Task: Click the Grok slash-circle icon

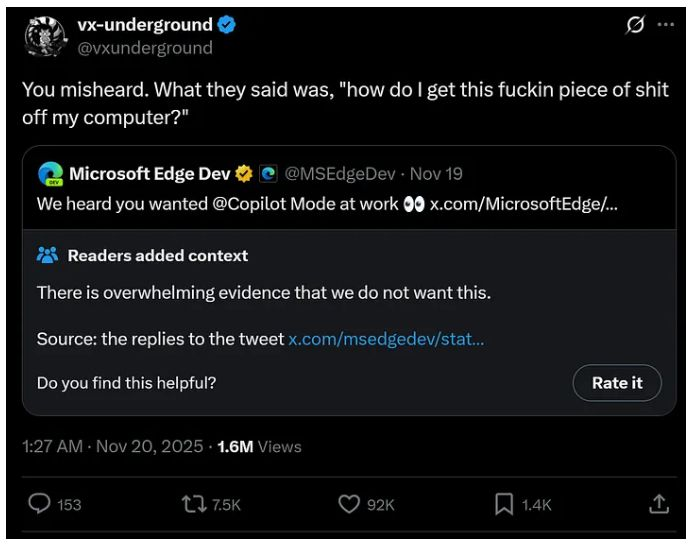Action: (635, 27)
